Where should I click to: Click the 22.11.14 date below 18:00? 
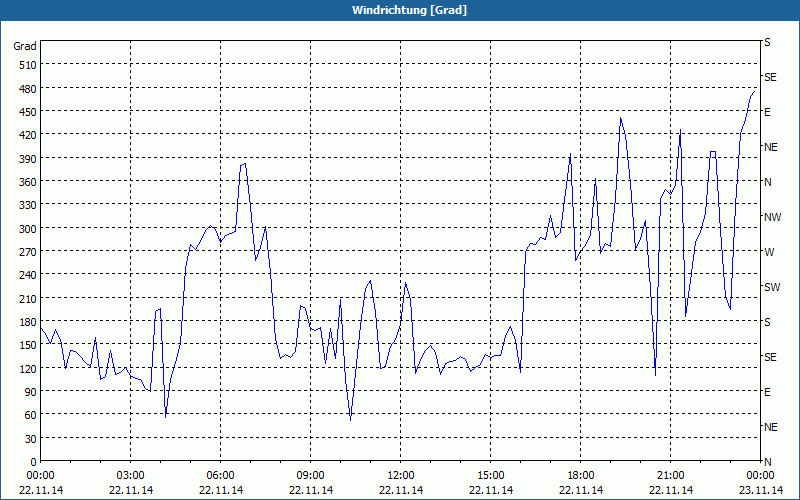point(581,490)
